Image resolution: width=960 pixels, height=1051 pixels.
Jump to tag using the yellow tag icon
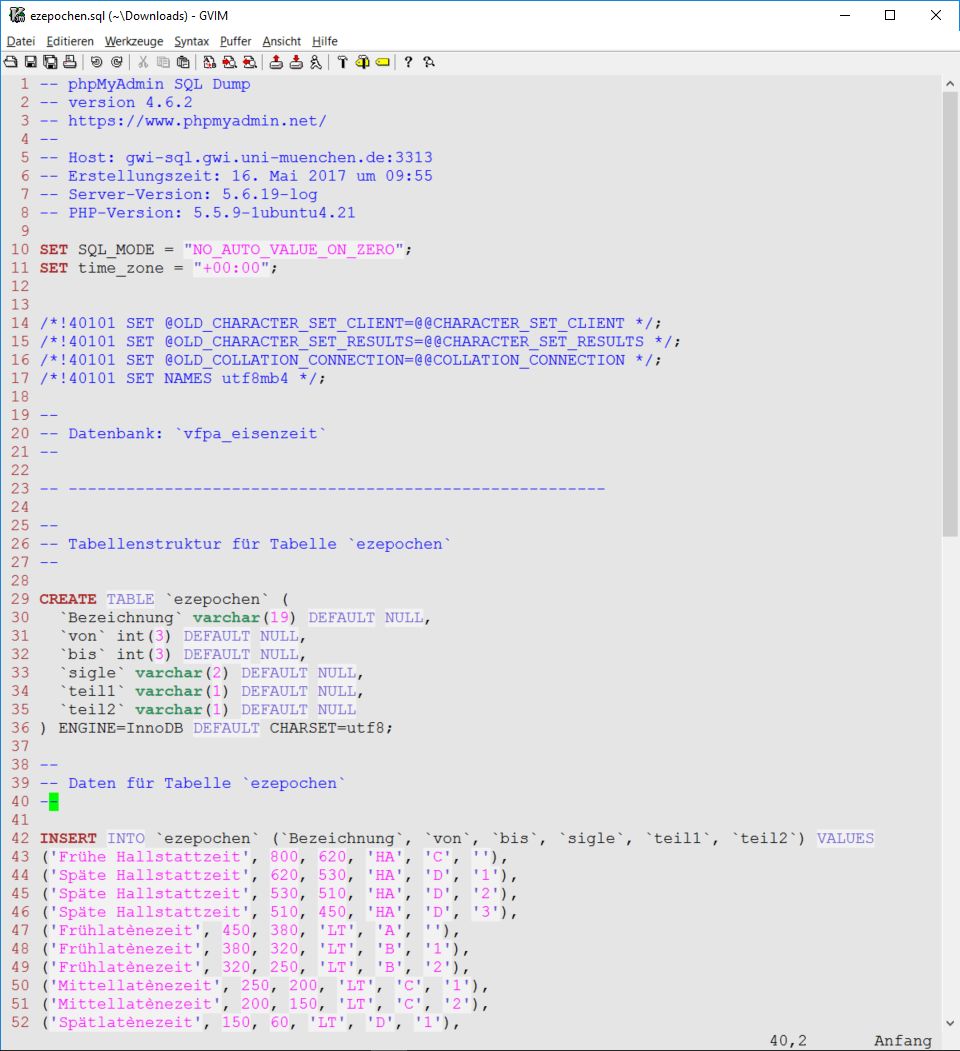coord(382,62)
